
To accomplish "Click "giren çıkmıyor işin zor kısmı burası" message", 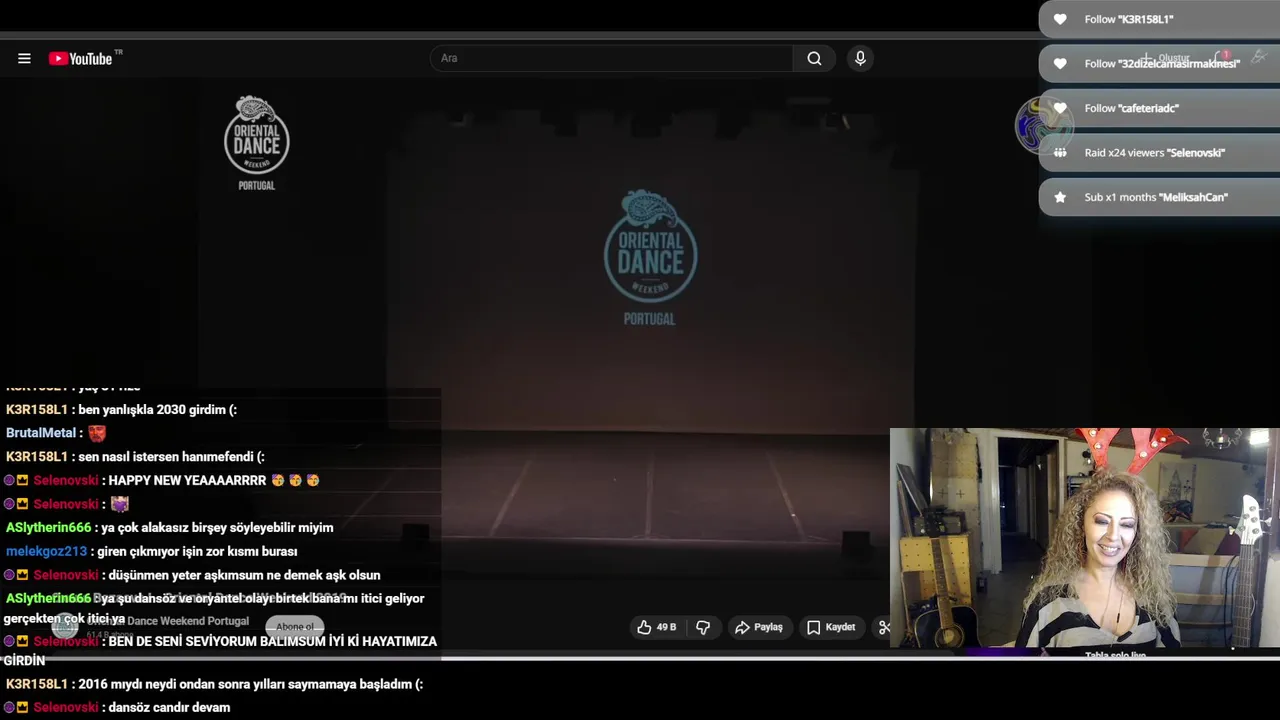I will (x=197, y=551).
